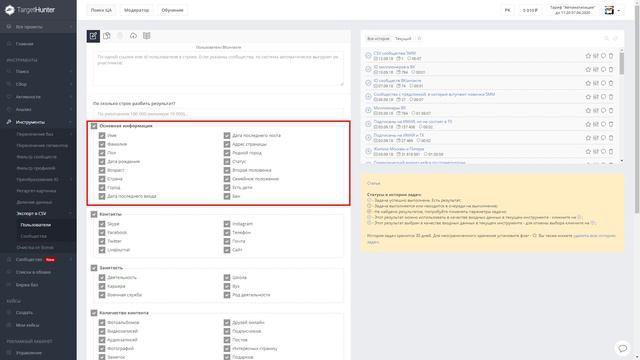Viewport: 640px width, 360px height.
Task: Toggle the Страна checkbox
Action: tap(102, 179)
